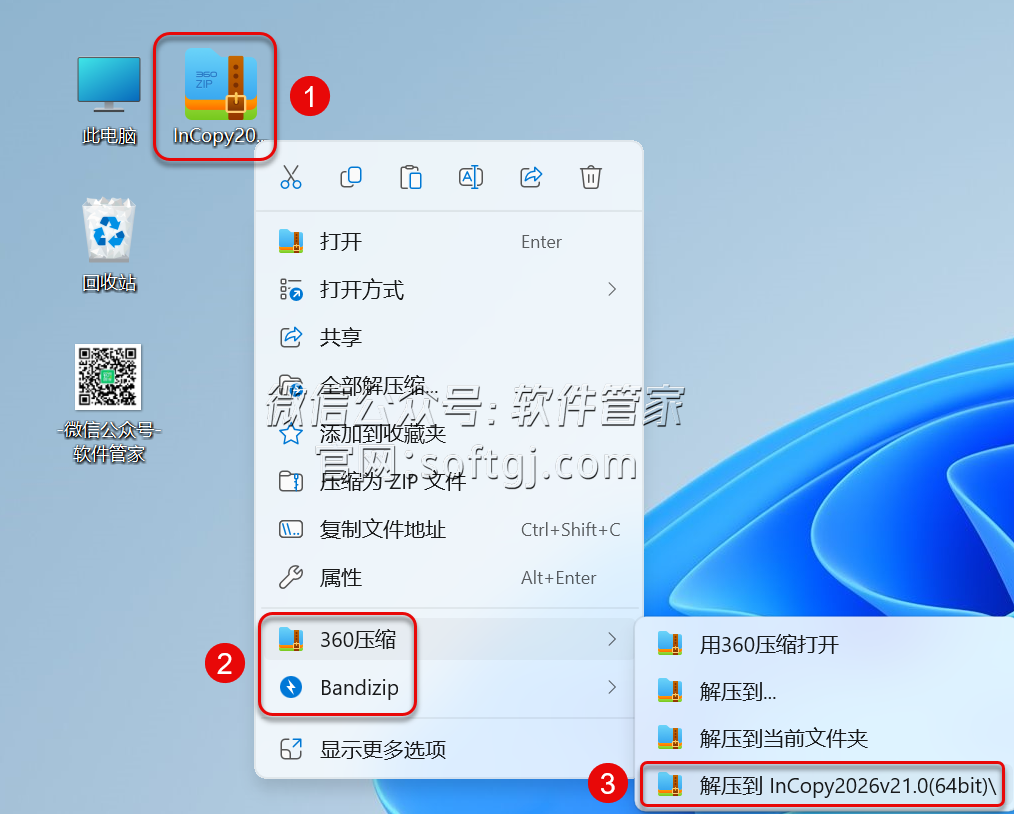This screenshot has width=1014, height=814.
Task: Select the InCopy20 zip file on the desktop
Action: pos(220,97)
